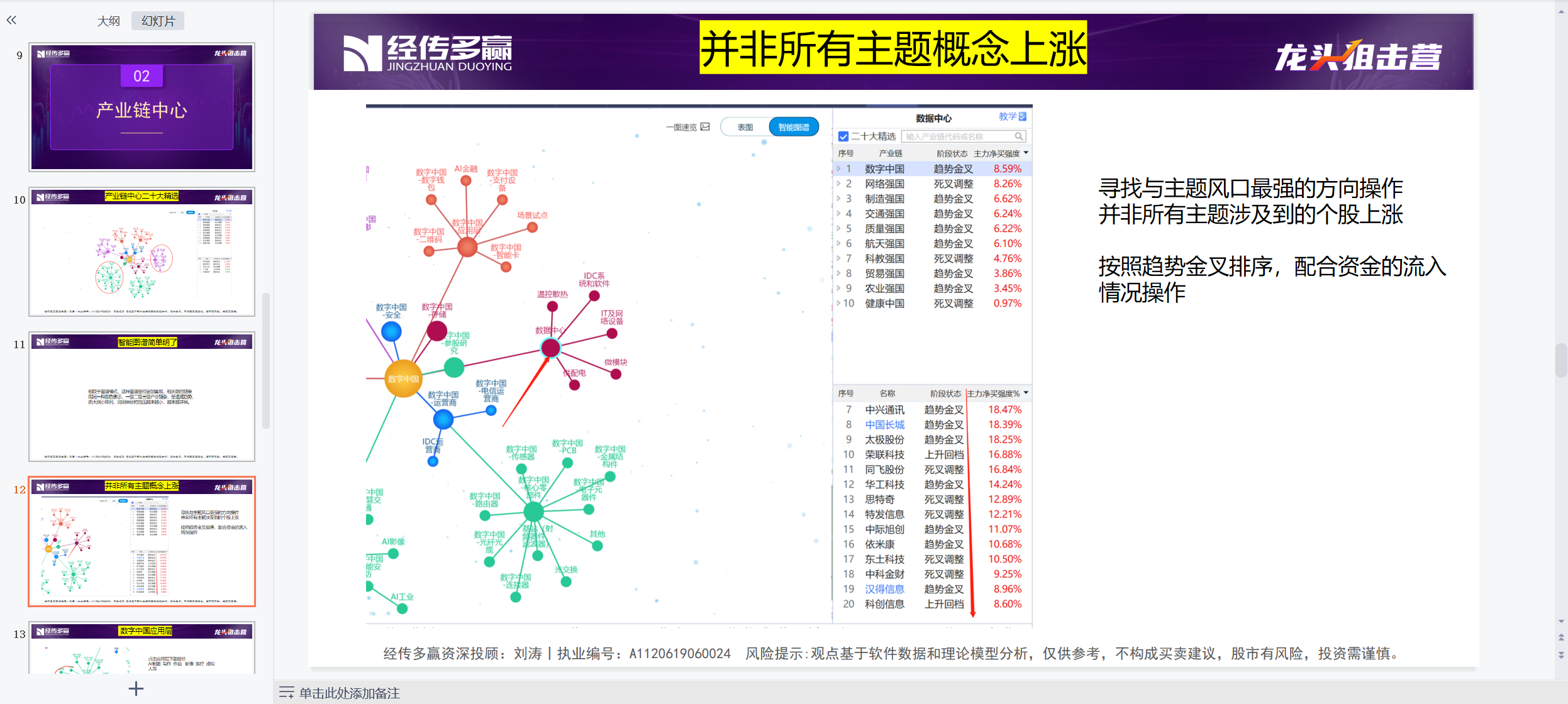Switch to the 幻灯片 slides tab
Viewport: 1568px width, 704px height.
pyautogui.click(x=158, y=21)
